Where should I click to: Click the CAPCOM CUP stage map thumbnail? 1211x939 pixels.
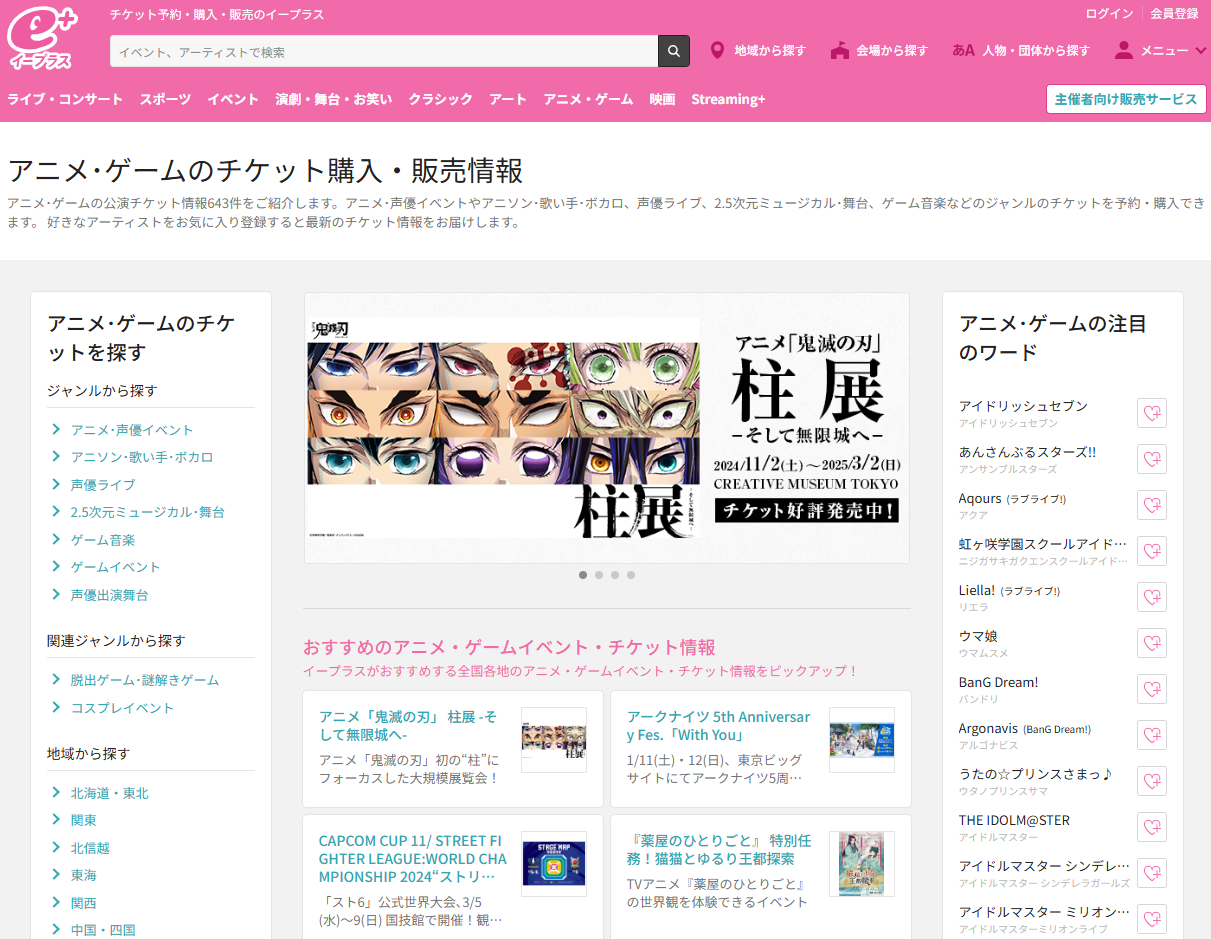pyautogui.click(x=554, y=864)
